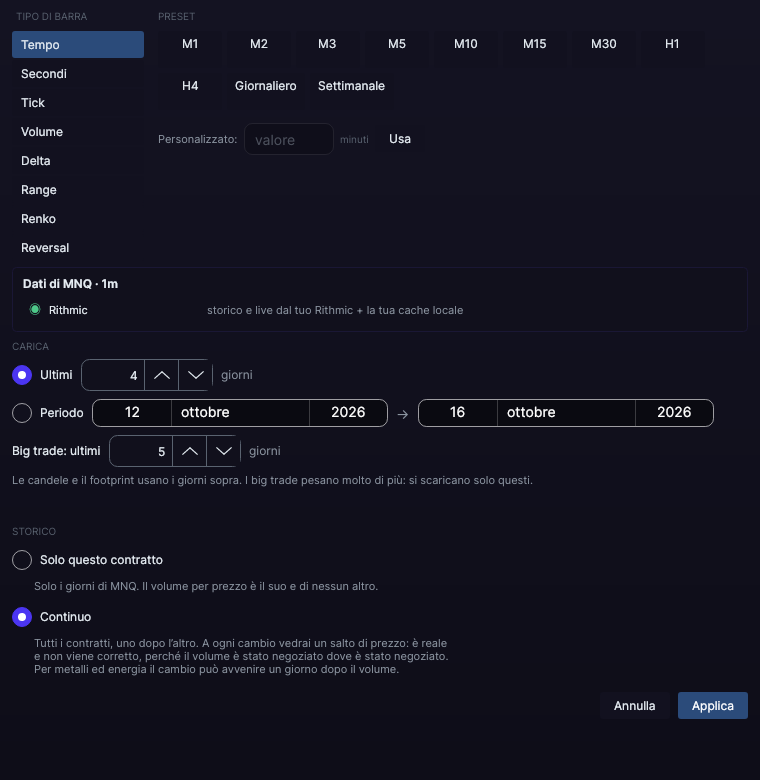
Task: Select the Giornaliero preset
Action: 266,86
